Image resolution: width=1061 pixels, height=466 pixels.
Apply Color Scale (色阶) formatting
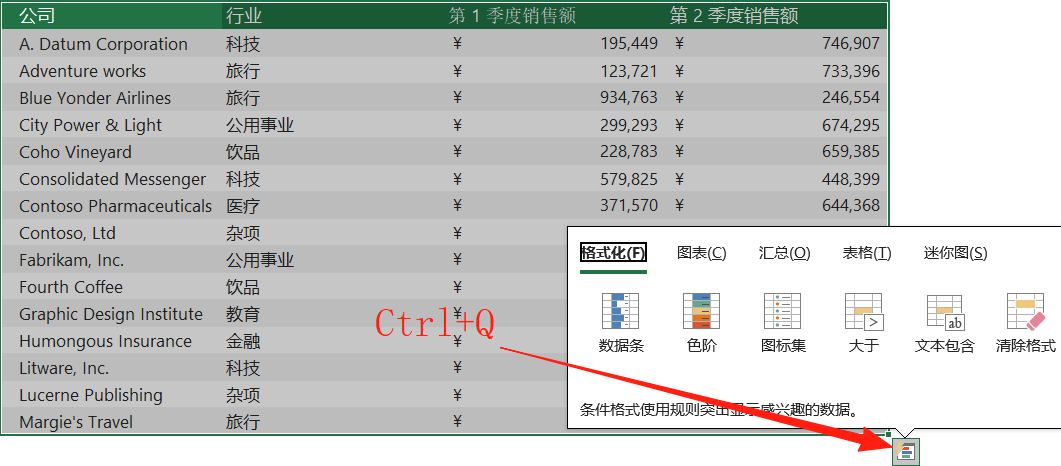pos(701,323)
